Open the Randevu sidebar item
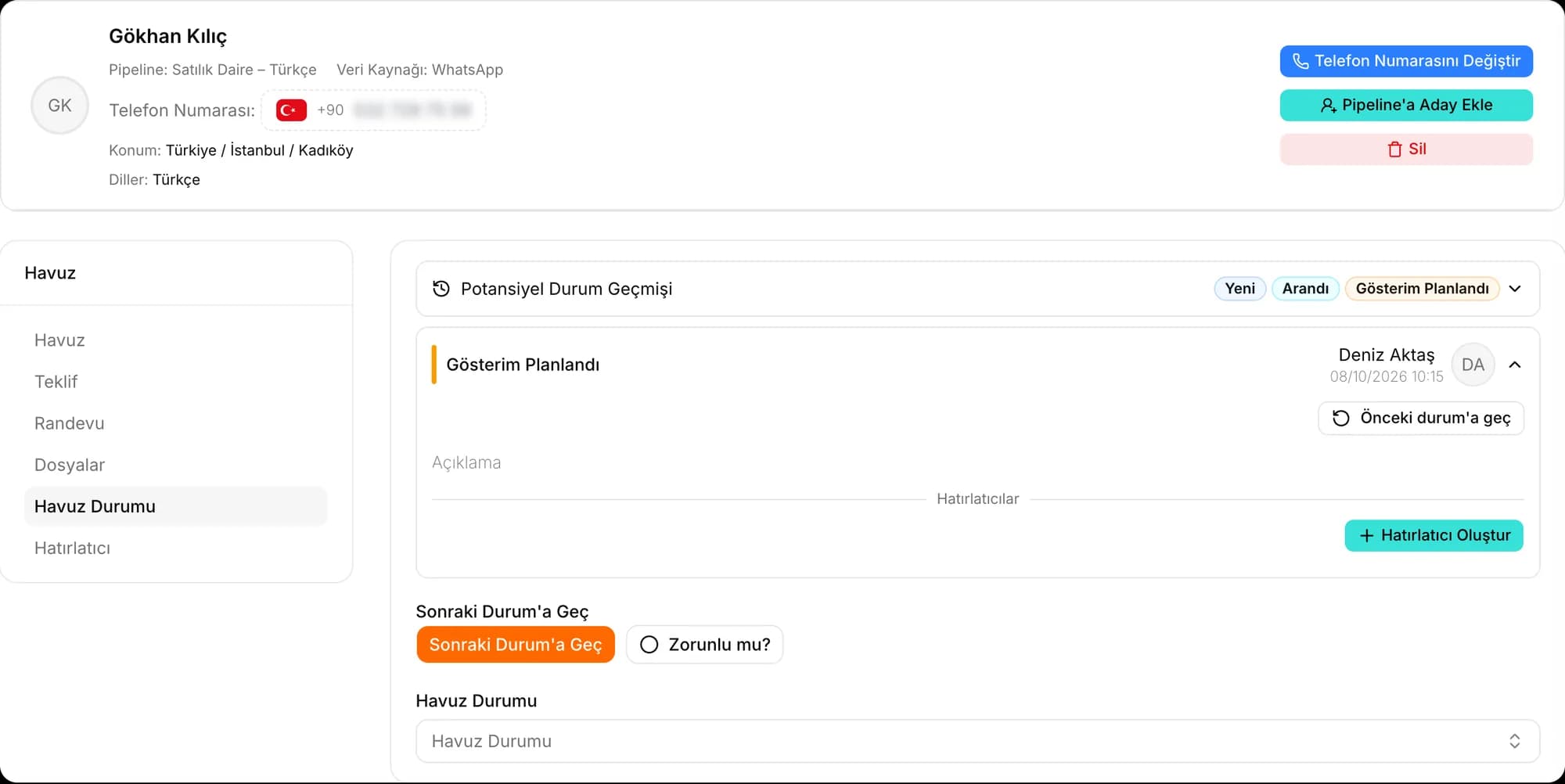Screen dimensions: 1565x784 tap(70, 423)
